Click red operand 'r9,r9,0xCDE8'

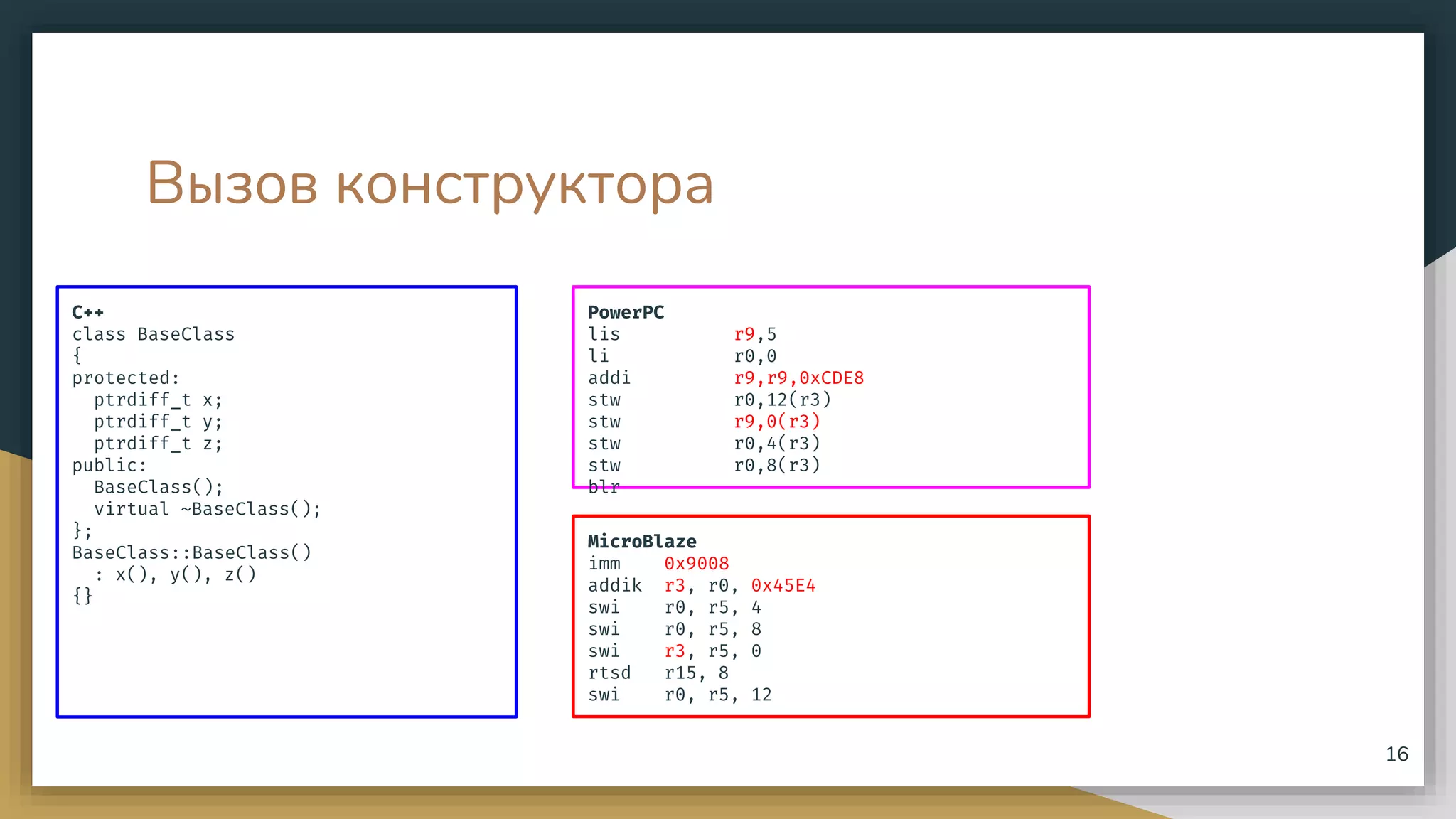click(799, 378)
